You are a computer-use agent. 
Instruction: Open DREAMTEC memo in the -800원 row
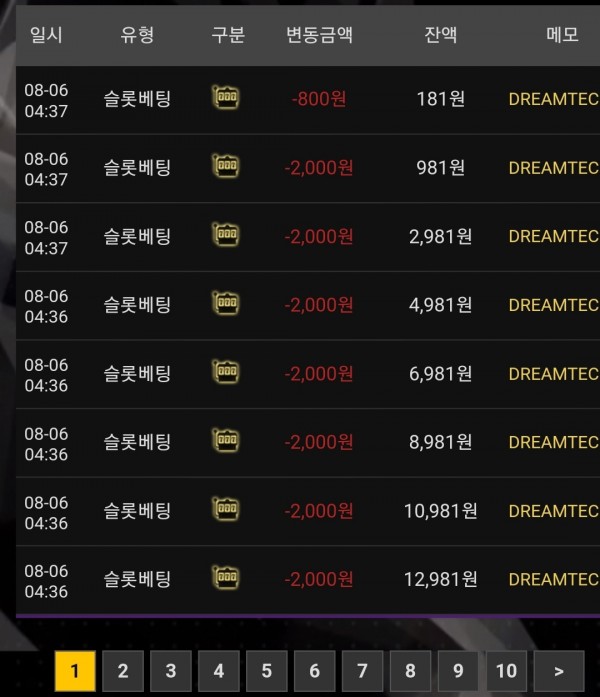(x=554, y=99)
